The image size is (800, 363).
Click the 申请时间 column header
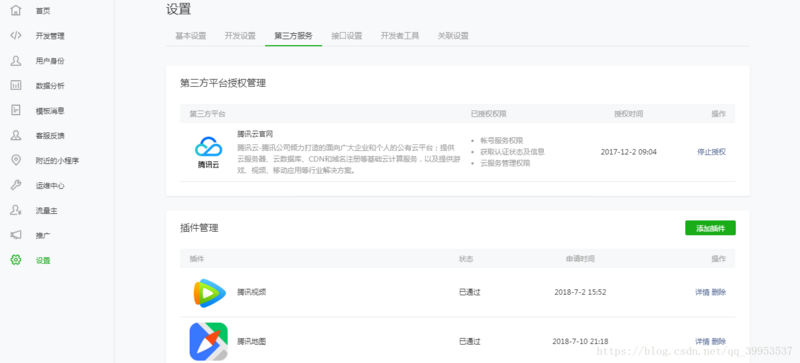click(x=580, y=259)
